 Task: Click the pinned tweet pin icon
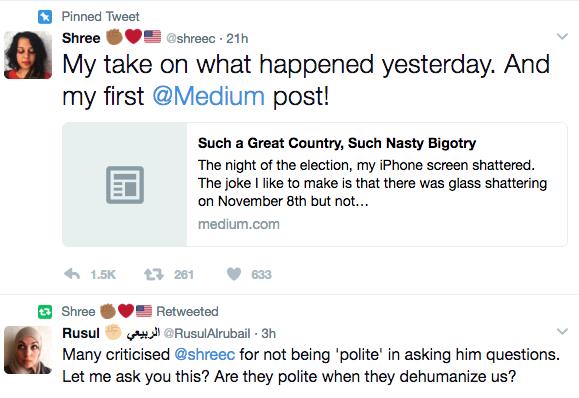(45, 17)
